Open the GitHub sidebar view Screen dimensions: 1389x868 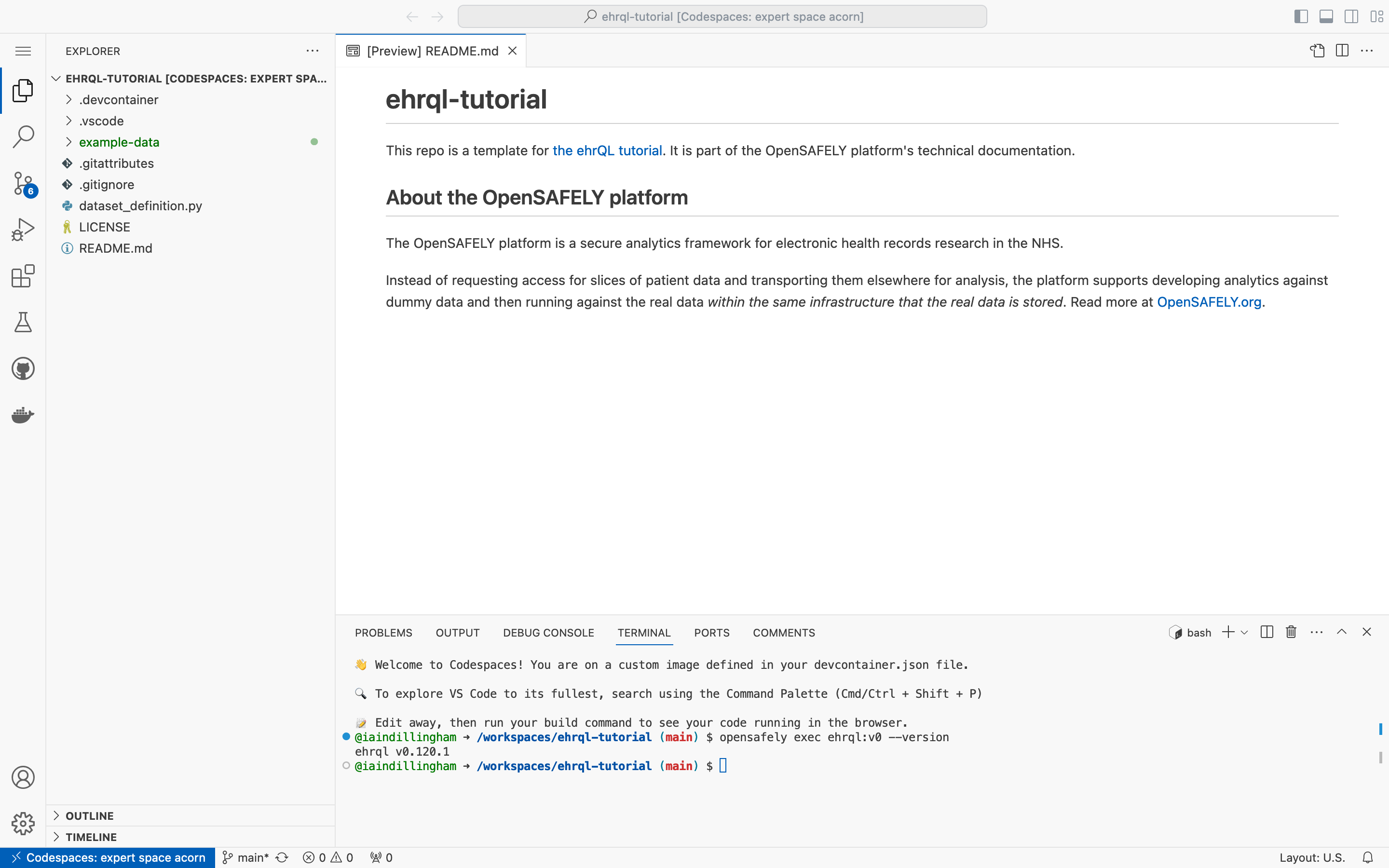pyautogui.click(x=23, y=368)
